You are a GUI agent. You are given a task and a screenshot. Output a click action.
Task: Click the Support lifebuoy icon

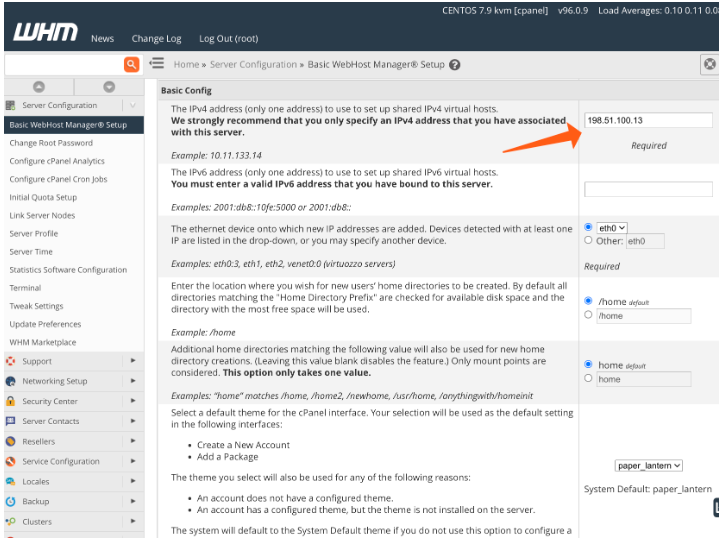tap(11, 361)
